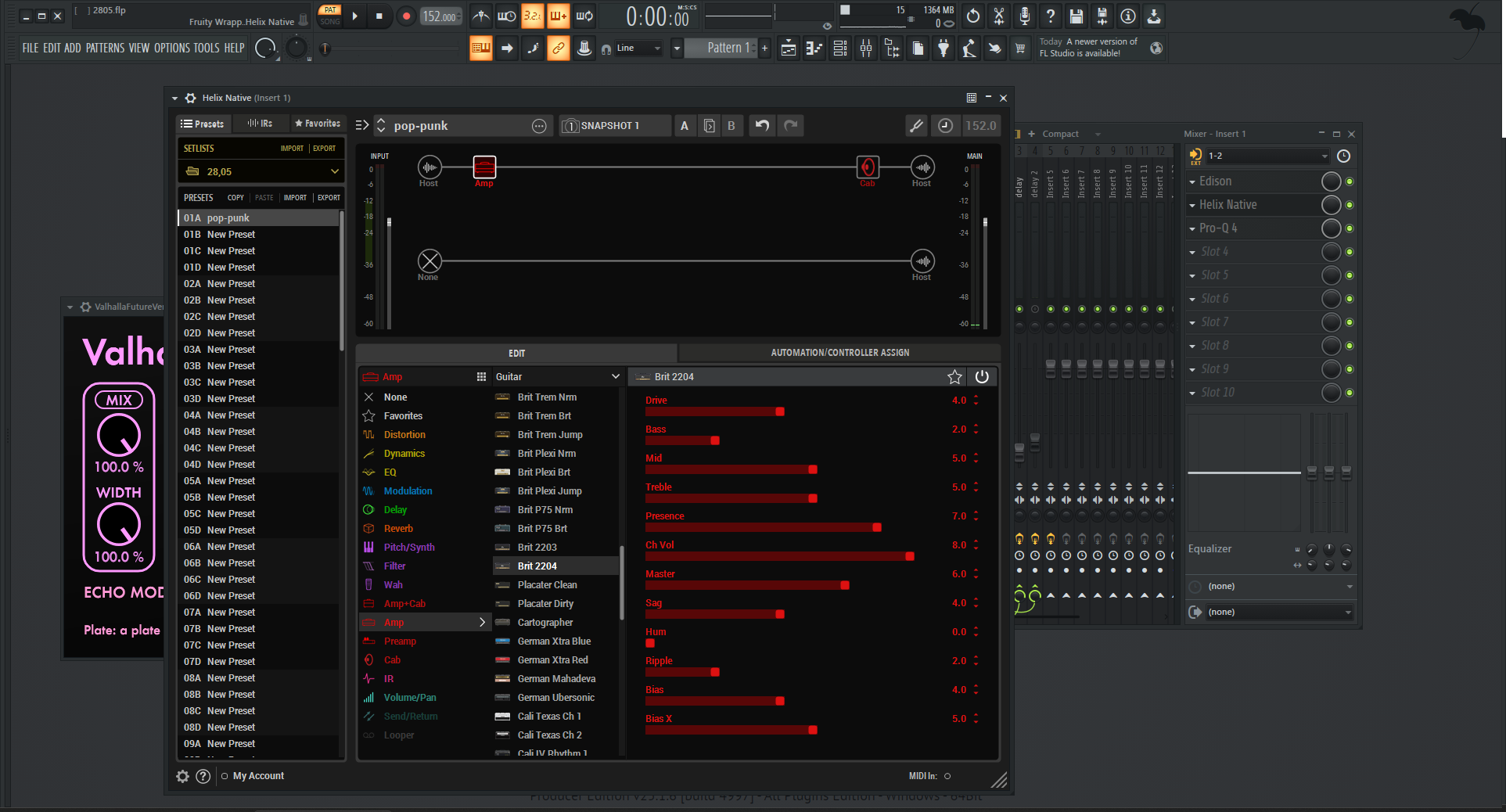This screenshot has height=812, width=1506.
Task: Click the Drive slider handle
Action: 780,411
